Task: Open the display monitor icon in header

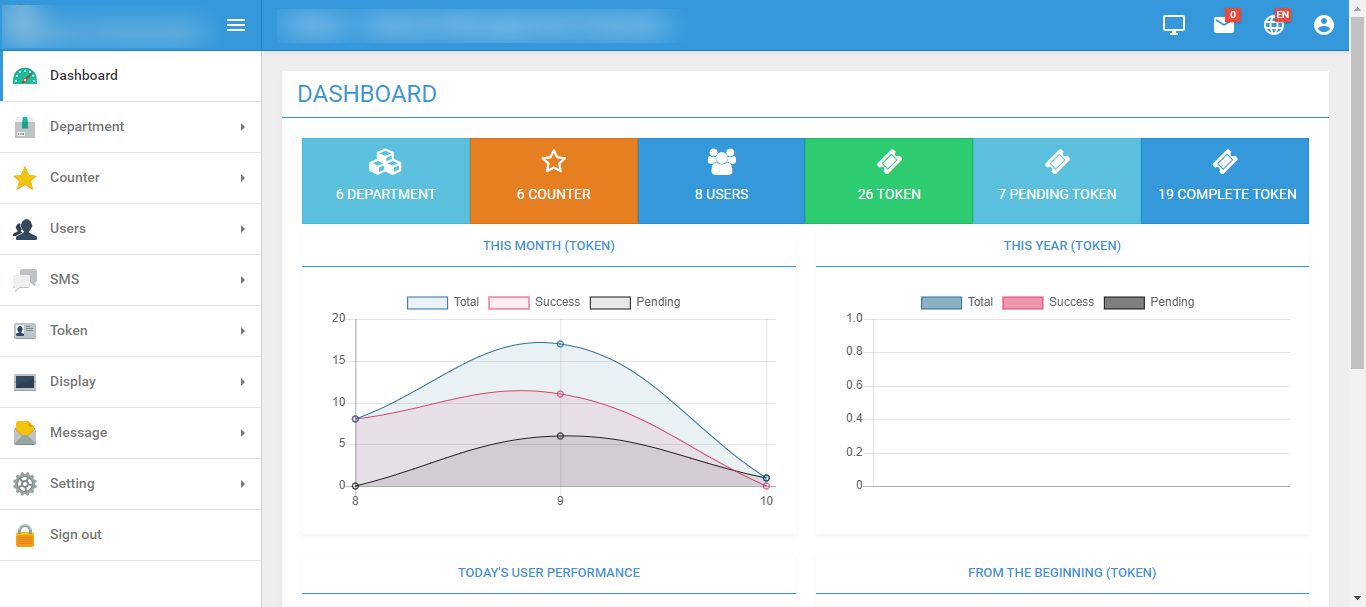Action: pos(1174,25)
